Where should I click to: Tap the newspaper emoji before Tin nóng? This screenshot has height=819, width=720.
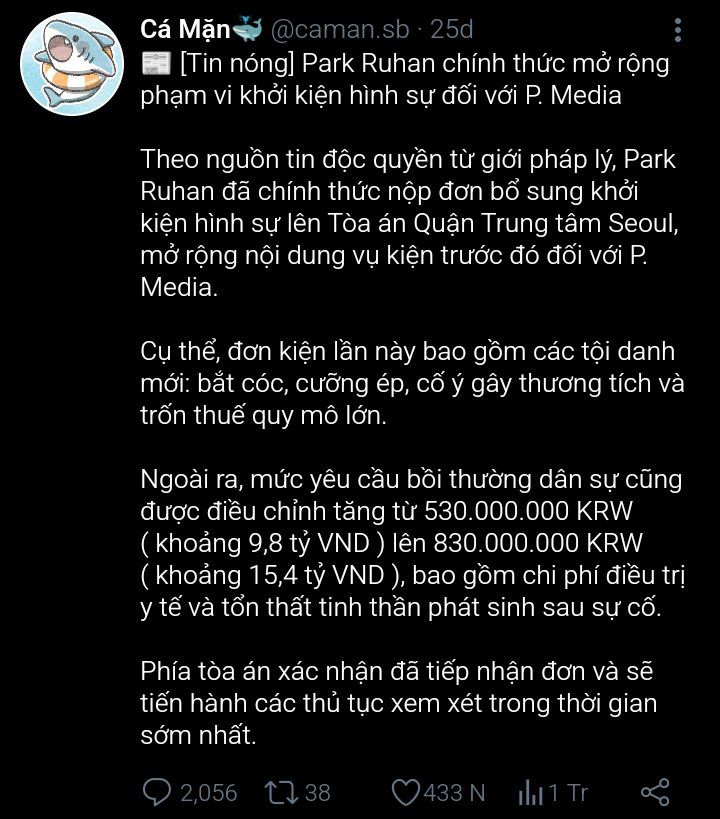(x=157, y=64)
